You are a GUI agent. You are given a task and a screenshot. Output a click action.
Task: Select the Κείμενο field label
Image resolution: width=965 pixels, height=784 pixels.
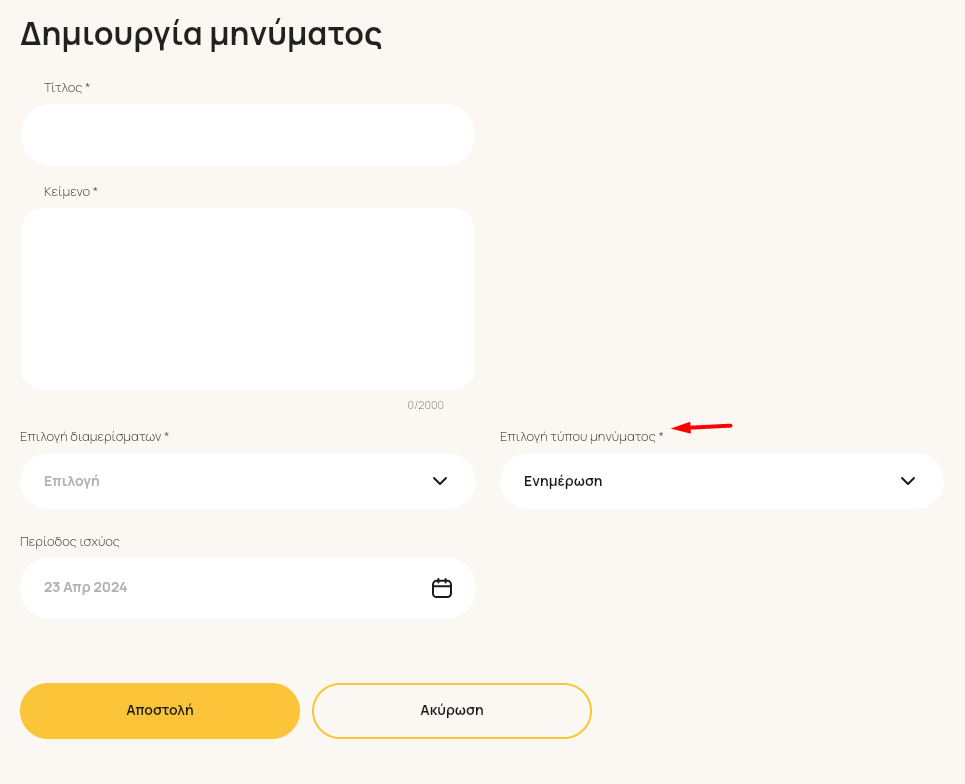[71, 191]
